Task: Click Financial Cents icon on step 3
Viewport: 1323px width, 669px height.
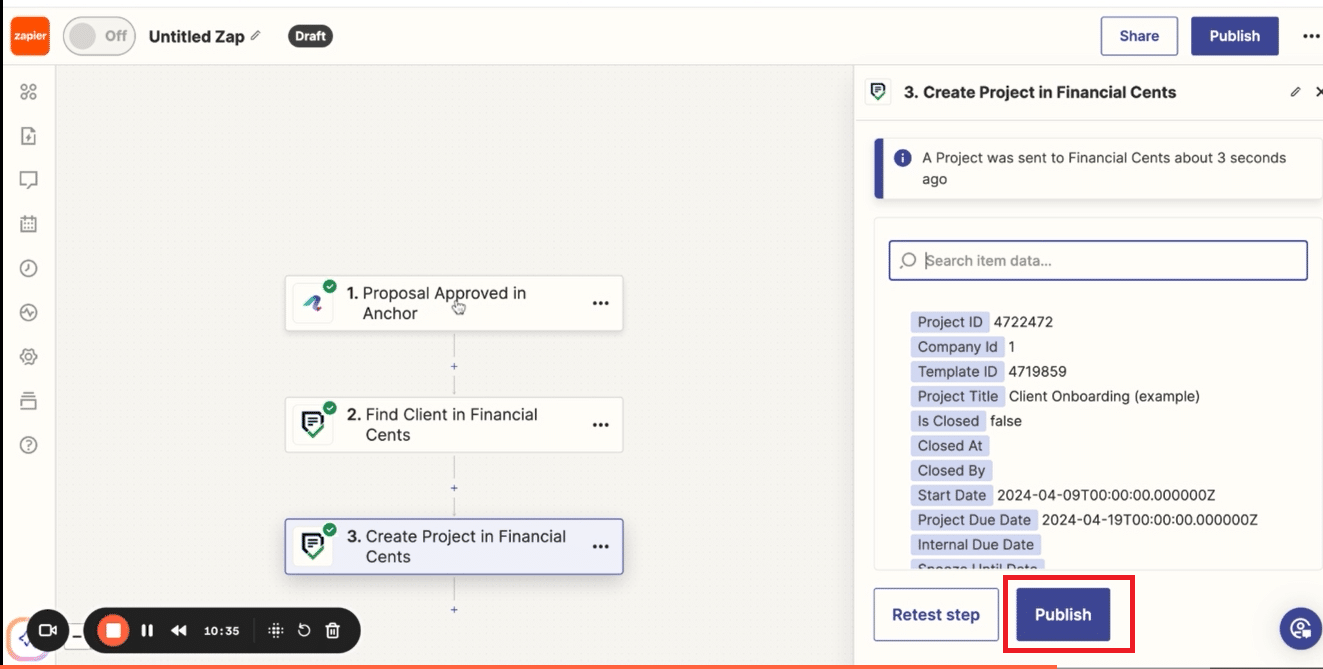Action: (x=313, y=546)
